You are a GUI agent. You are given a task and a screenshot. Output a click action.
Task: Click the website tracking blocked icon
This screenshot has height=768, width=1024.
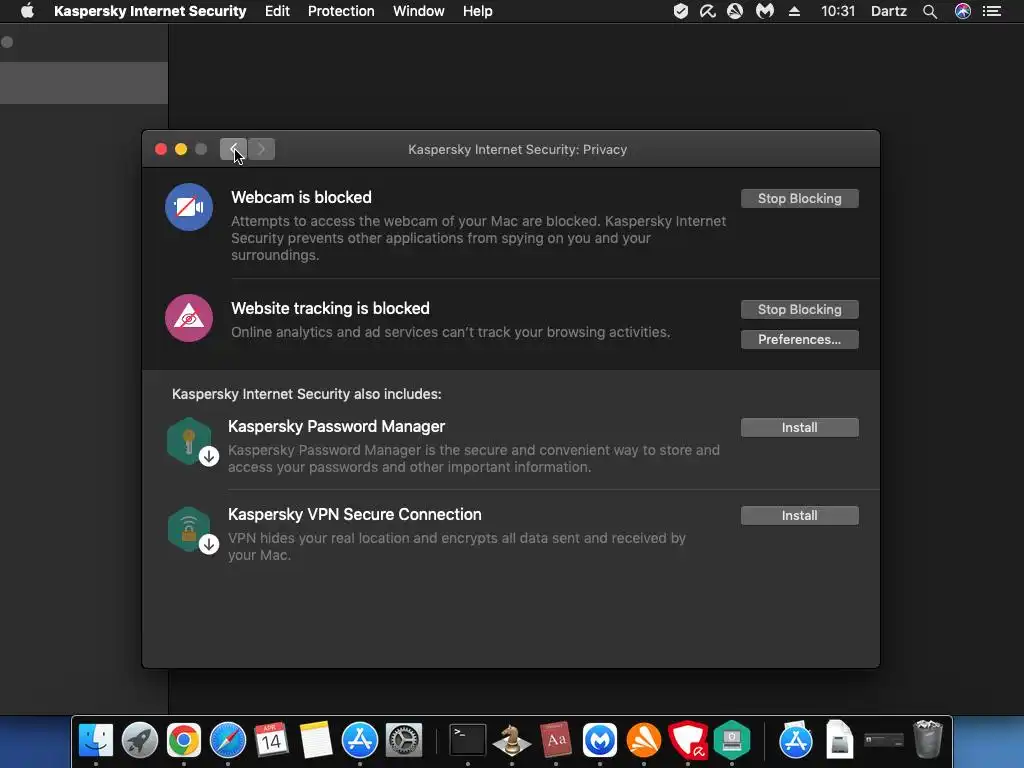[x=189, y=318]
